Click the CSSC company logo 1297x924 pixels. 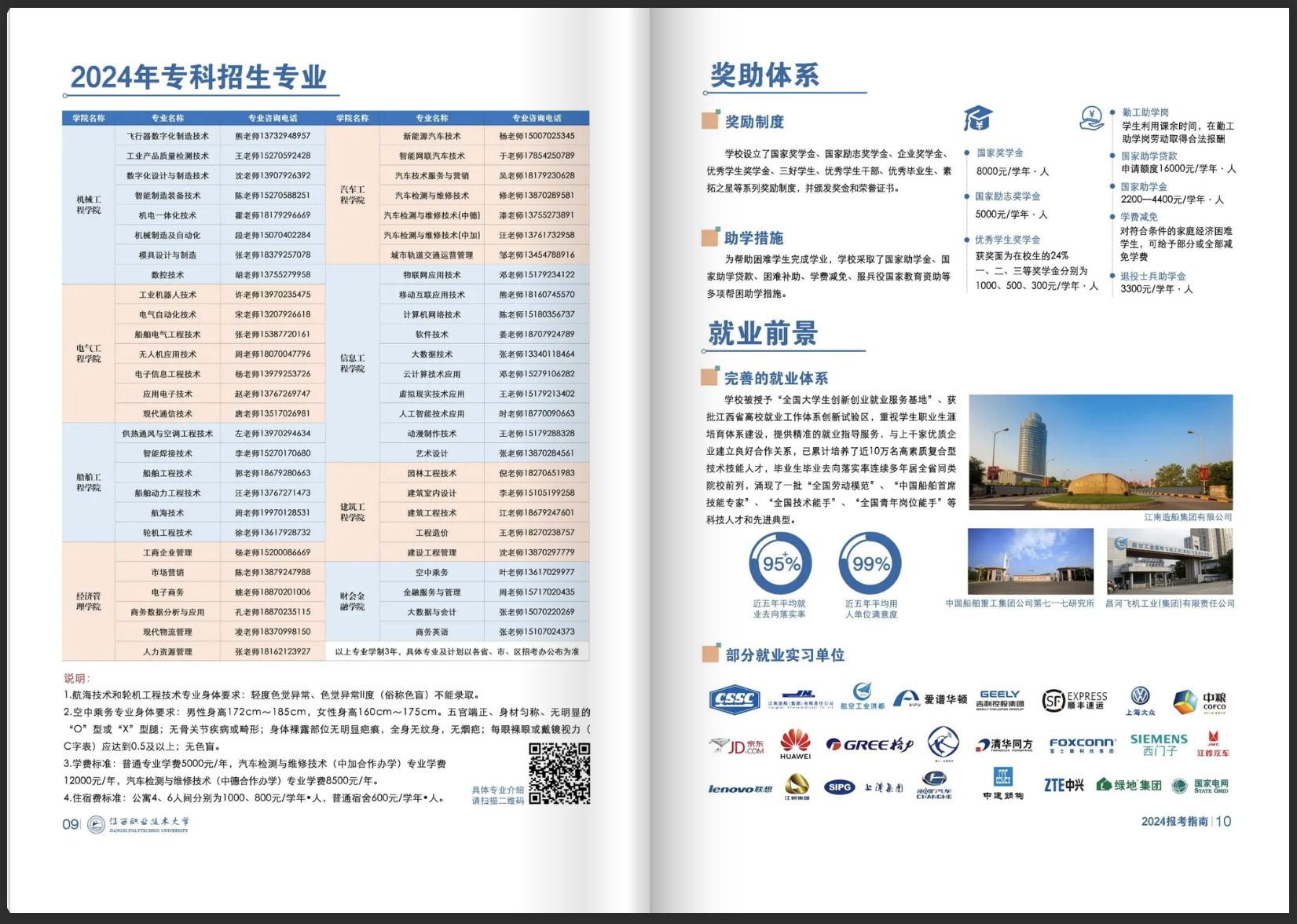pyautogui.click(x=735, y=699)
